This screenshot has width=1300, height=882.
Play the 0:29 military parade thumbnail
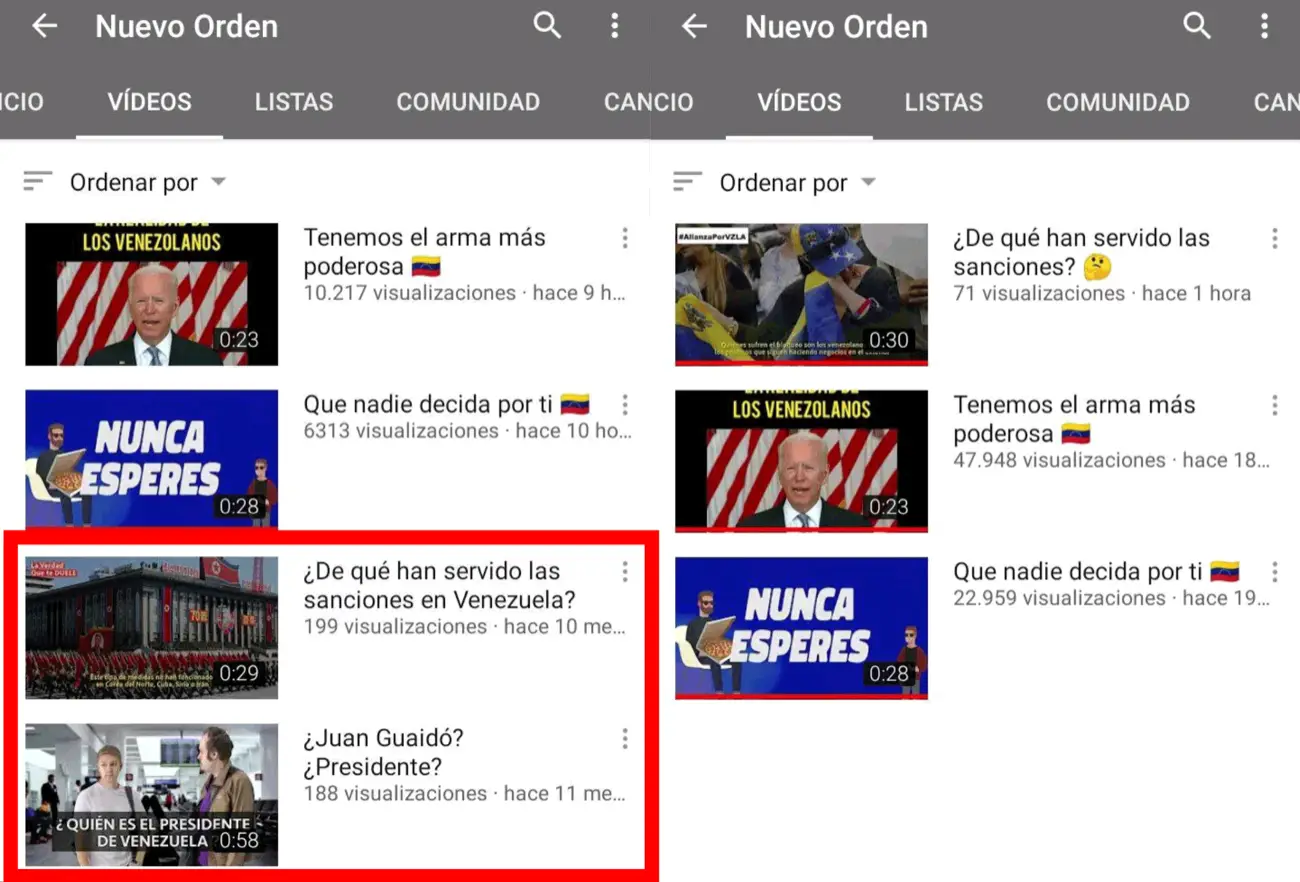(151, 627)
